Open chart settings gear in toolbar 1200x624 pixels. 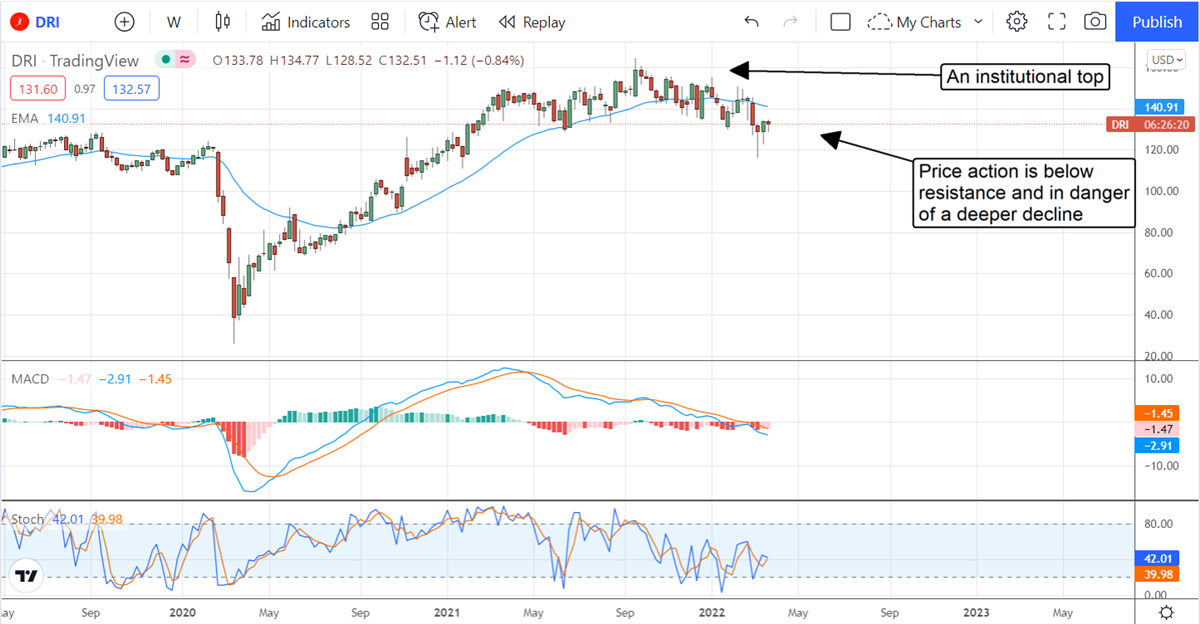1017,22
